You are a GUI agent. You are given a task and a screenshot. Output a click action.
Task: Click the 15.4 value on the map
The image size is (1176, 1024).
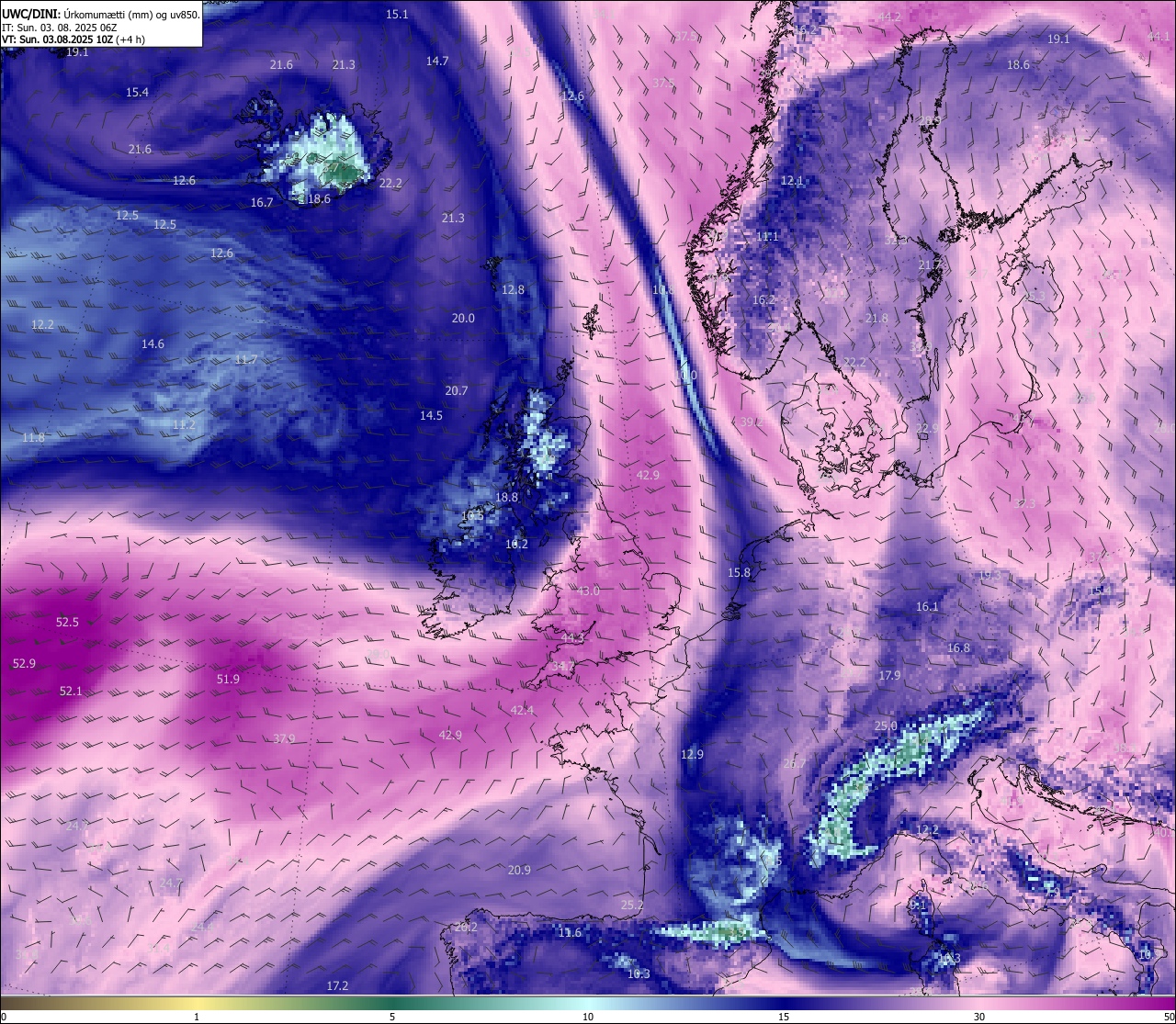tap(137, 92)
